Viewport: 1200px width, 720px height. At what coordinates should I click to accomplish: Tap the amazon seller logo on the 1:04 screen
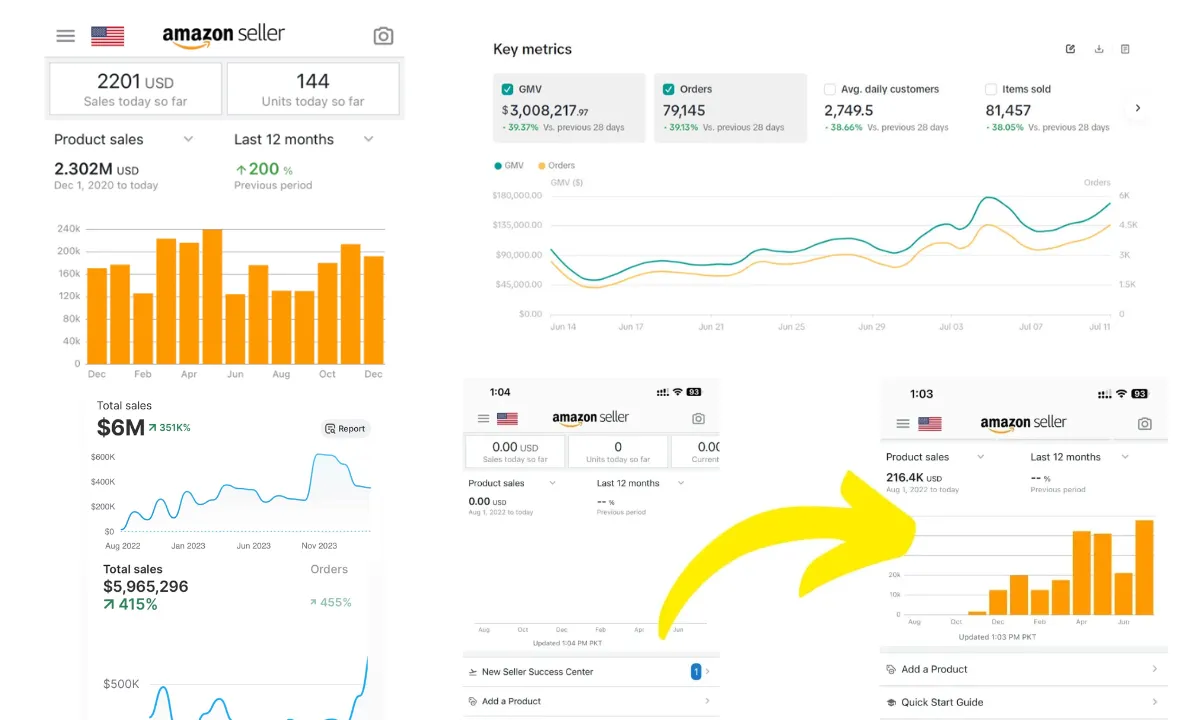[590, 418]
